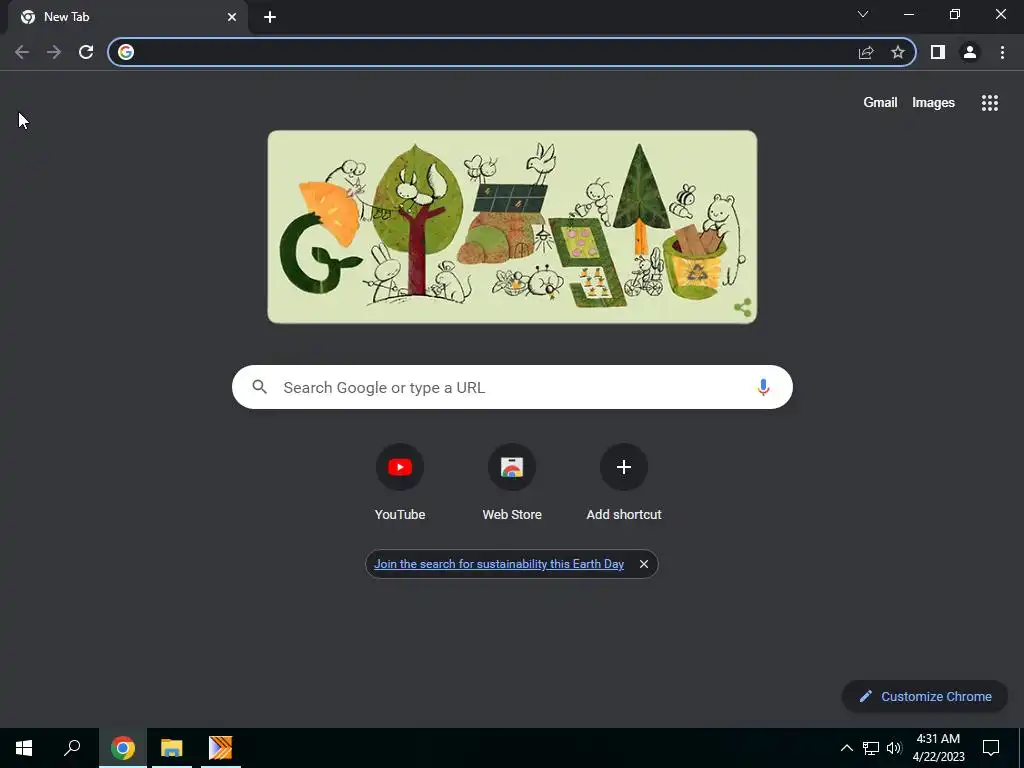Viewport: 1024px width, 768px height.
Task: Click the Earth Day Google Doodle
Action: click(x=512, y=227)
